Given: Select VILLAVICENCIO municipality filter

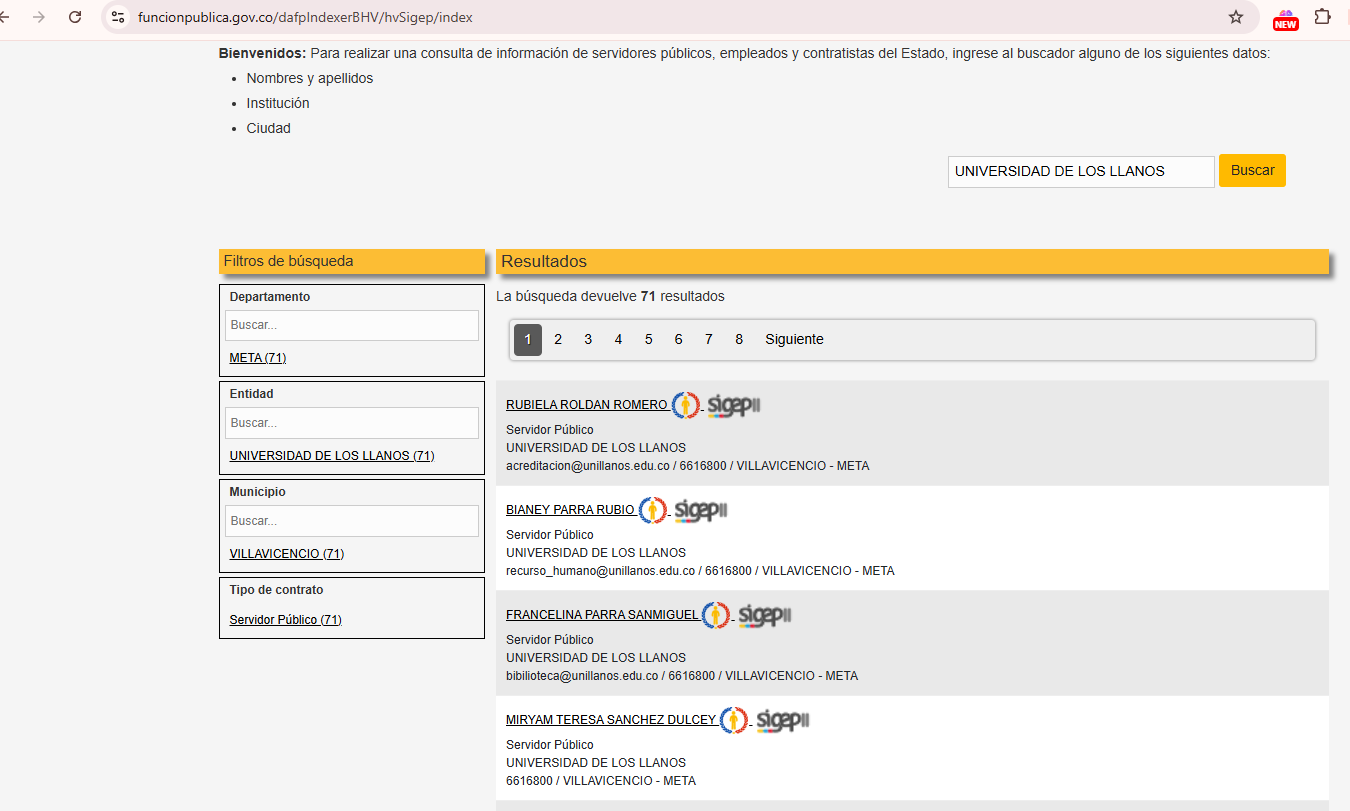Looking at the screenshot, I should [x=287, y=553].
